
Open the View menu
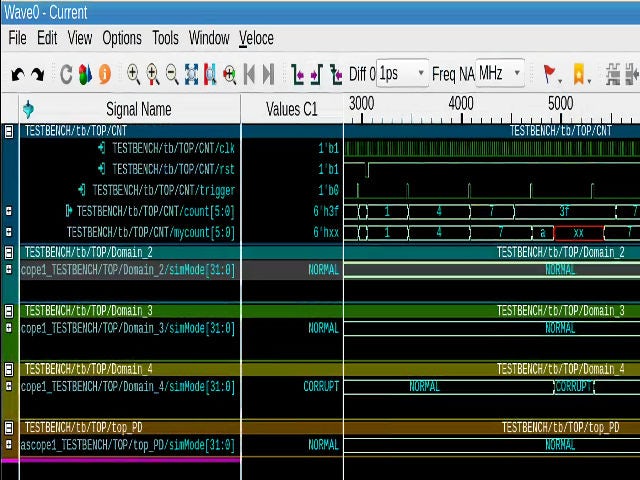pyautogui.click(x=80, y=38)
